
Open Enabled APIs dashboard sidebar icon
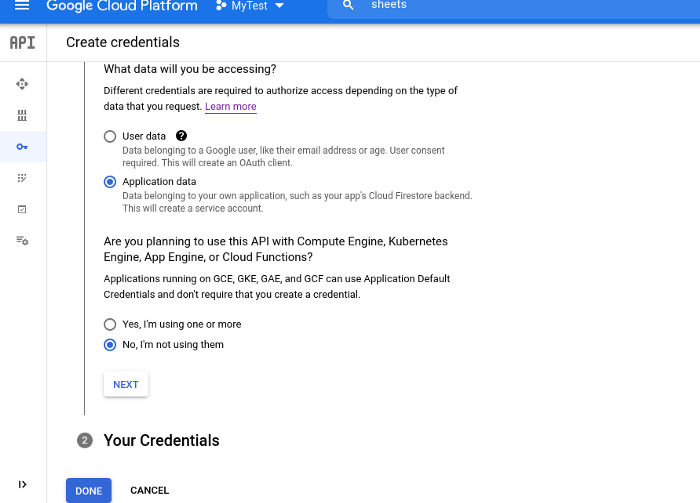coord(22,84)
